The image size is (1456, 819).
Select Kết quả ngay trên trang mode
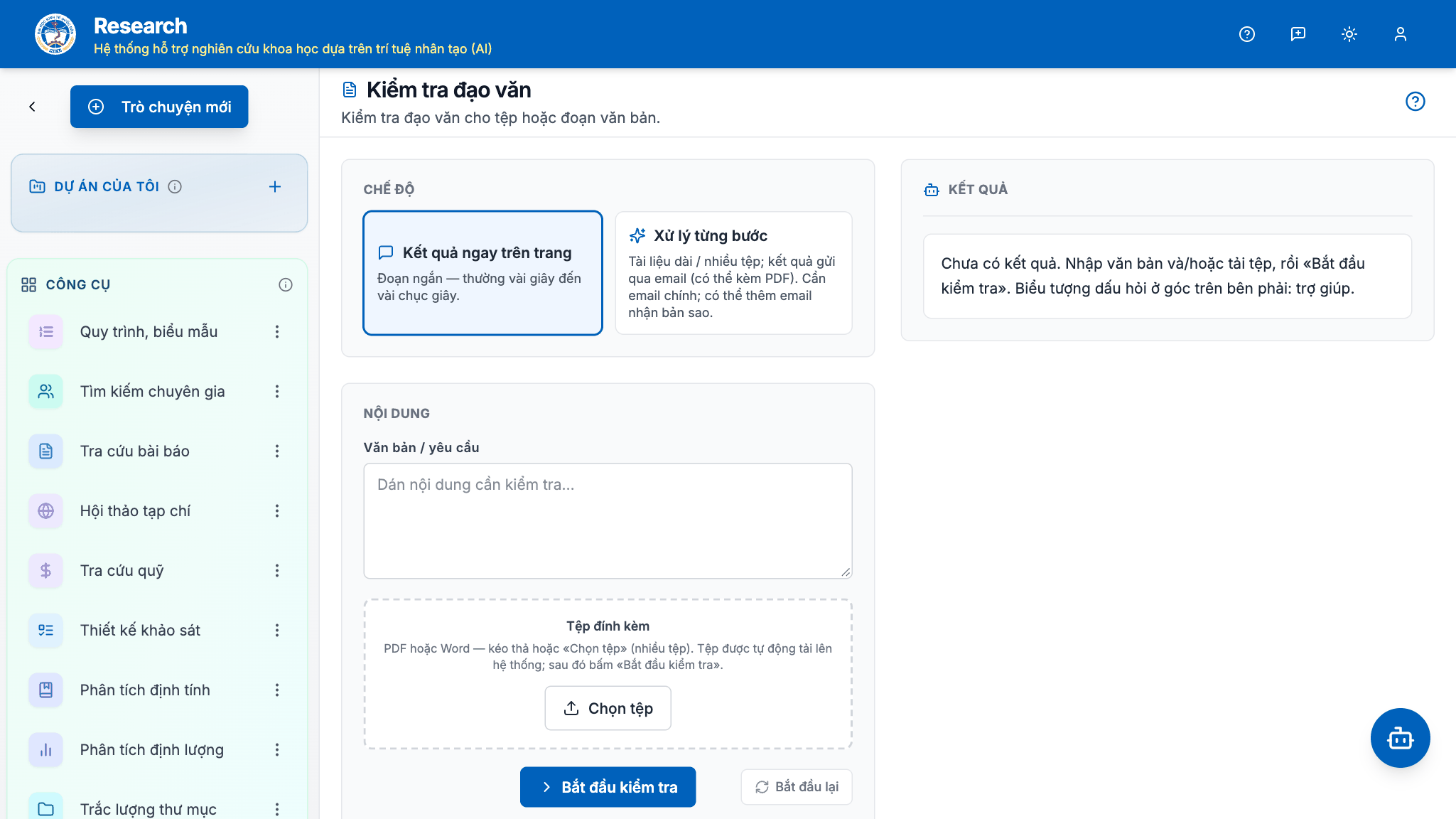[483, 273]
